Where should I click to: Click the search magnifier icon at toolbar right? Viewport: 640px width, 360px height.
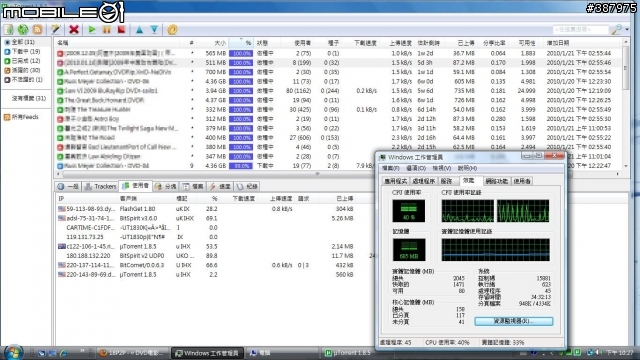(617, 29)
